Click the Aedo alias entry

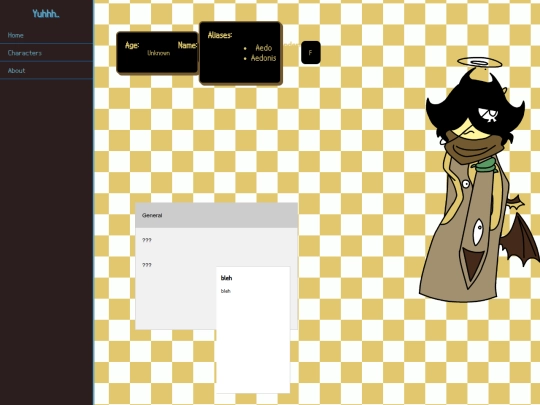point(263,48)
